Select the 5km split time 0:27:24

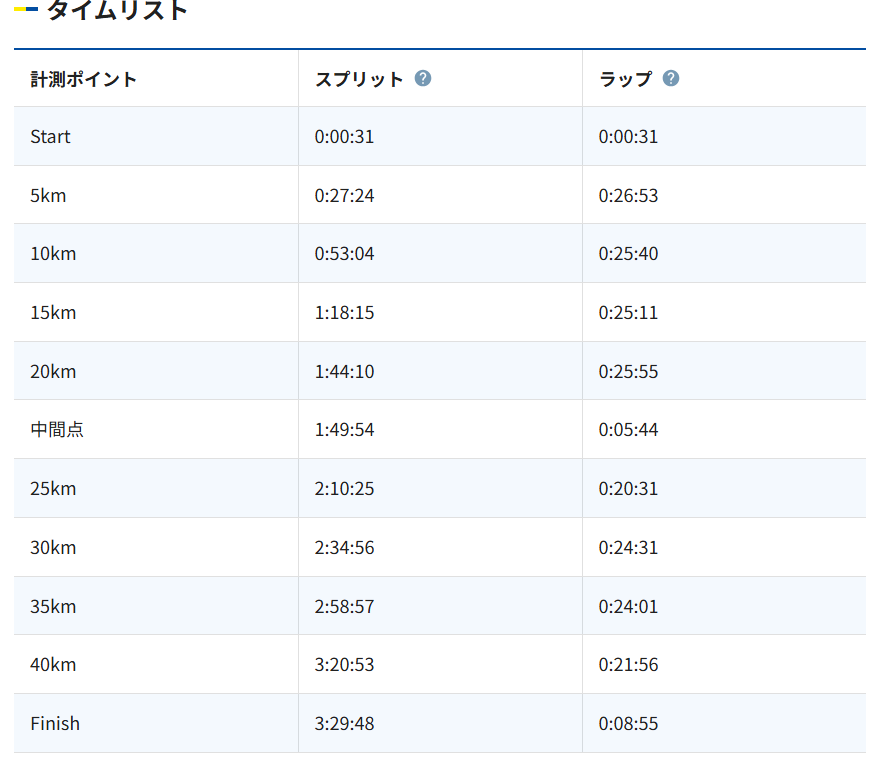coord(344,196)
